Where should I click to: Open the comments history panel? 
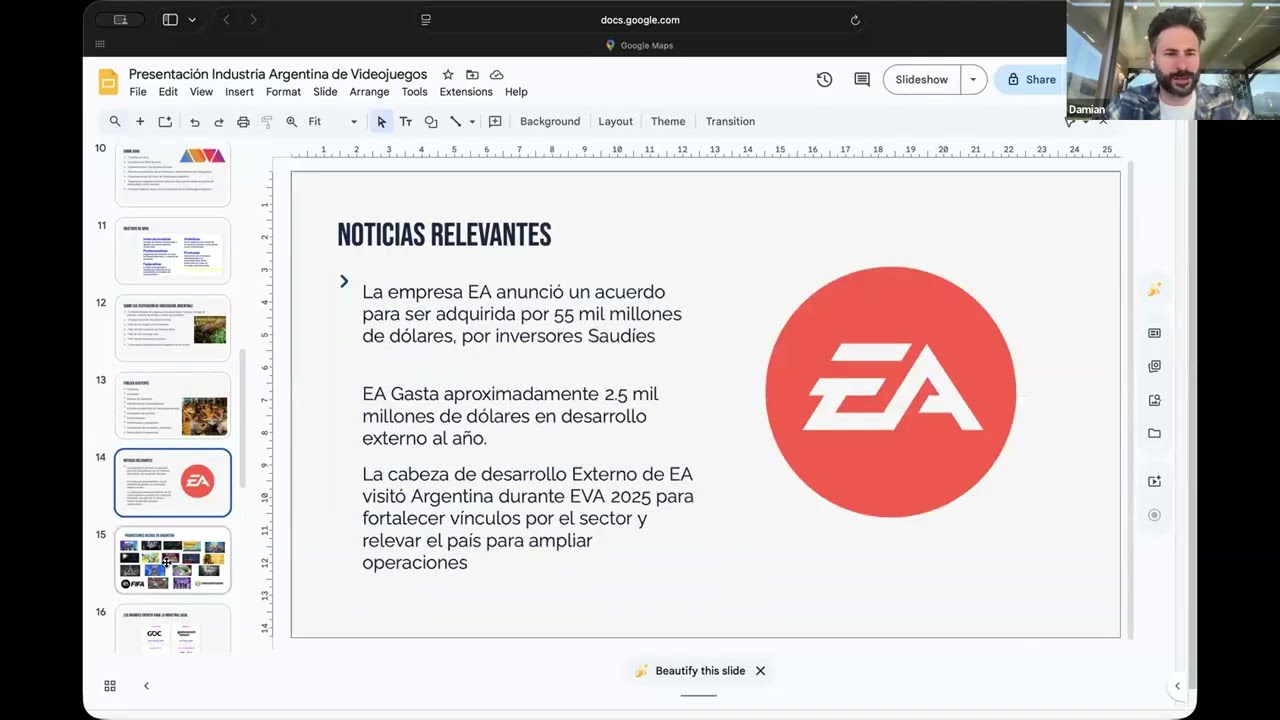[862, 79]
